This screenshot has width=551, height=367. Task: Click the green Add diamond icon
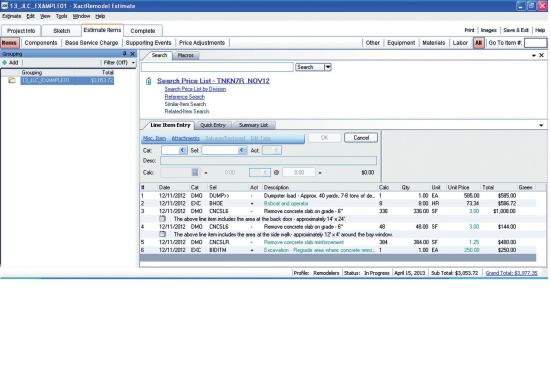[5, 63]
